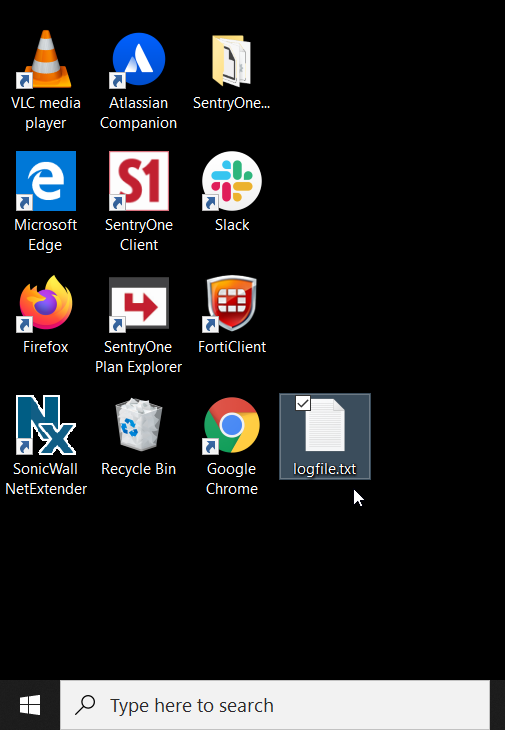Click the taskbar search magnifier icon
Screen dimensions: 505x730
tap(85, 705)
